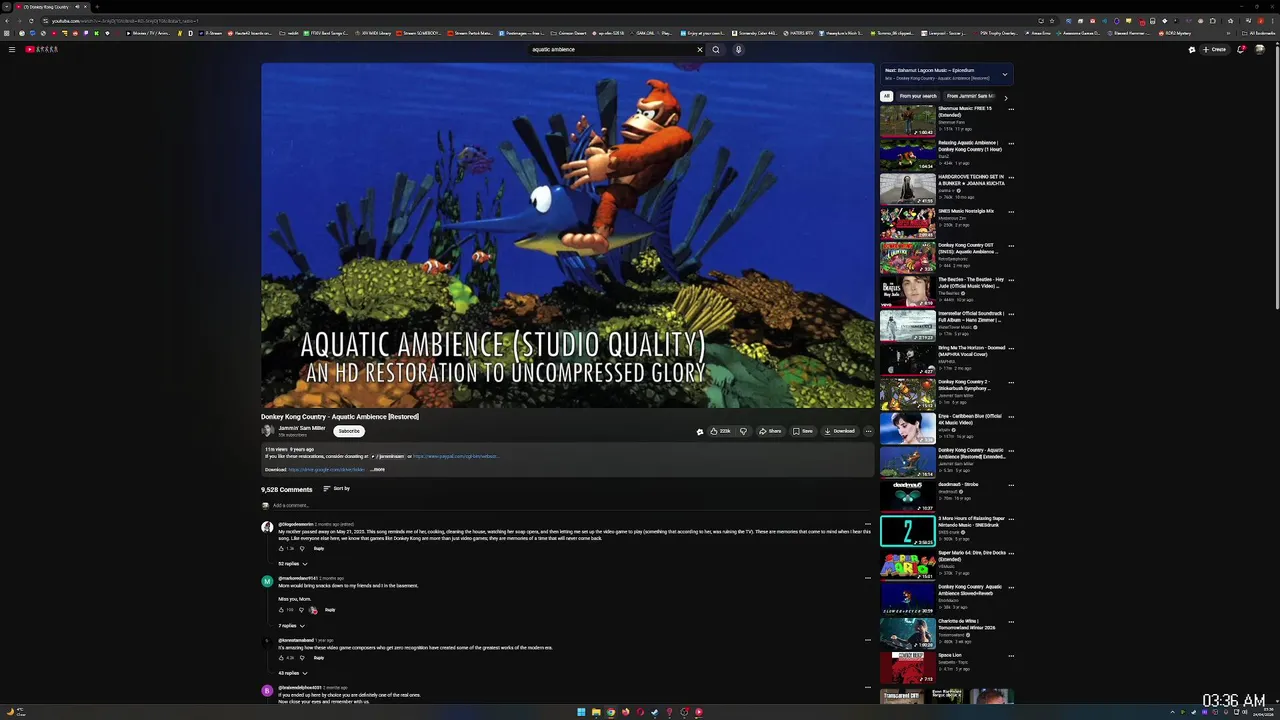
Task: Expand 7 replies on second comment
Action: point(292,626)
